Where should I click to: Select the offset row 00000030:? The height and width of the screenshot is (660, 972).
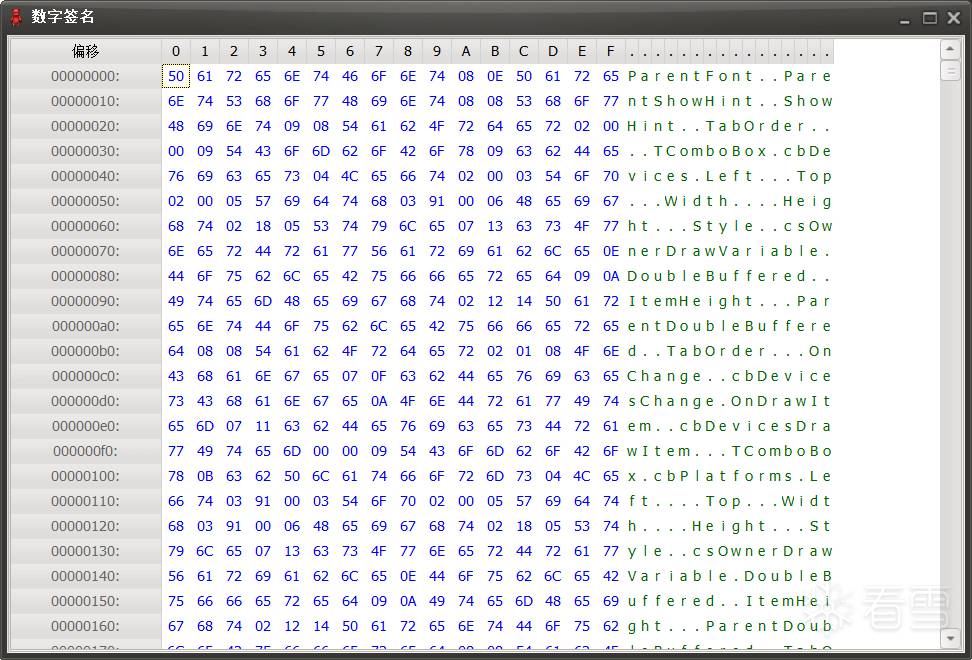[86, 151]
